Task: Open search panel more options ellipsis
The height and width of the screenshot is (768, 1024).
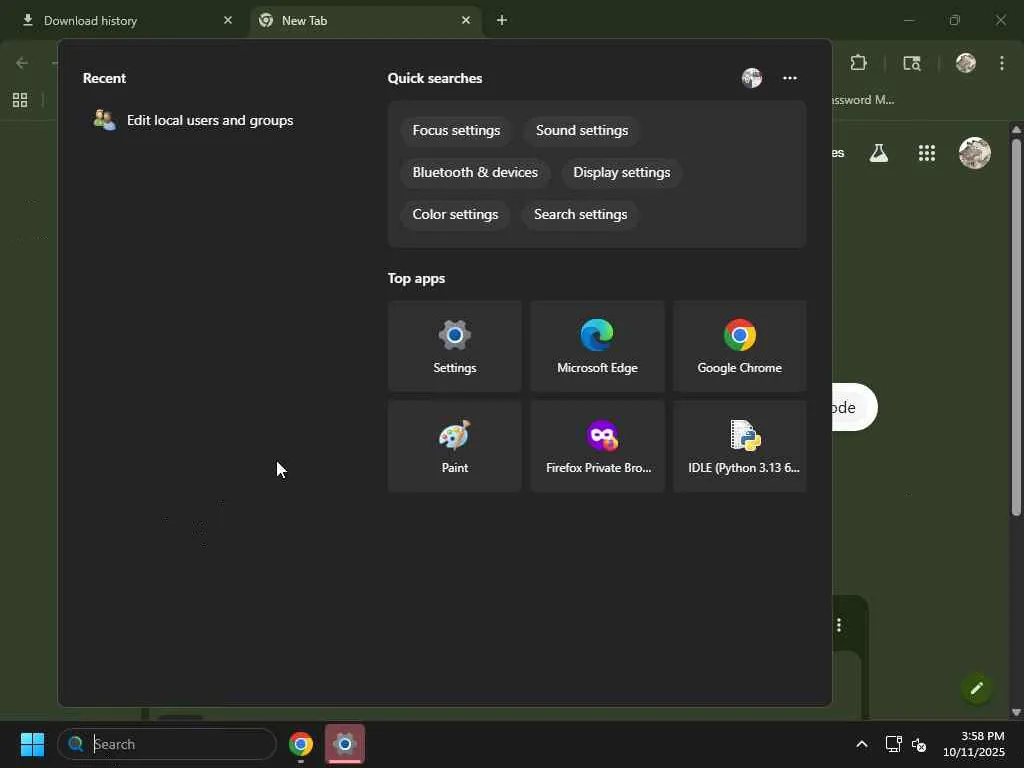Action: point(790,78)
